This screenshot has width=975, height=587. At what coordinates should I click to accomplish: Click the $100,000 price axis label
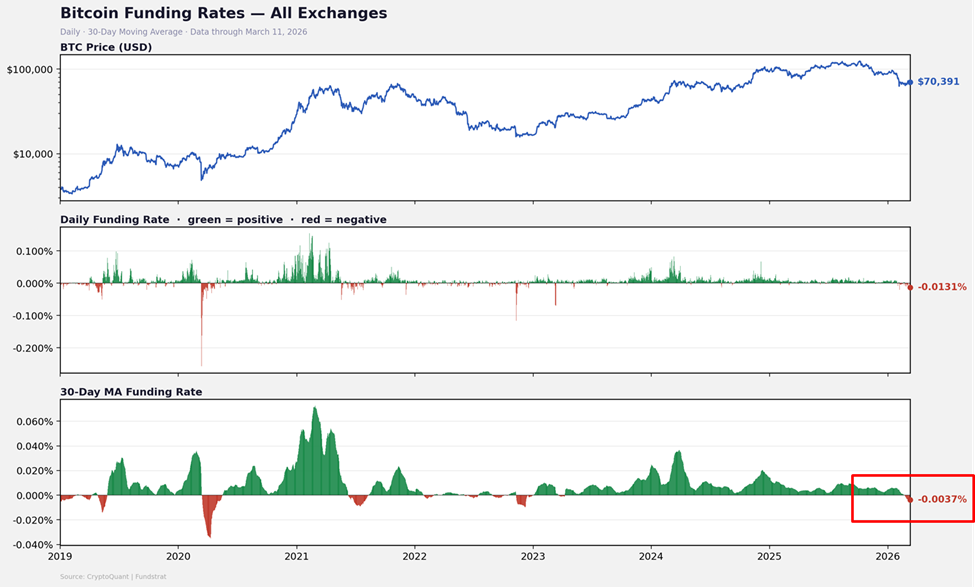tap(30, 70)
